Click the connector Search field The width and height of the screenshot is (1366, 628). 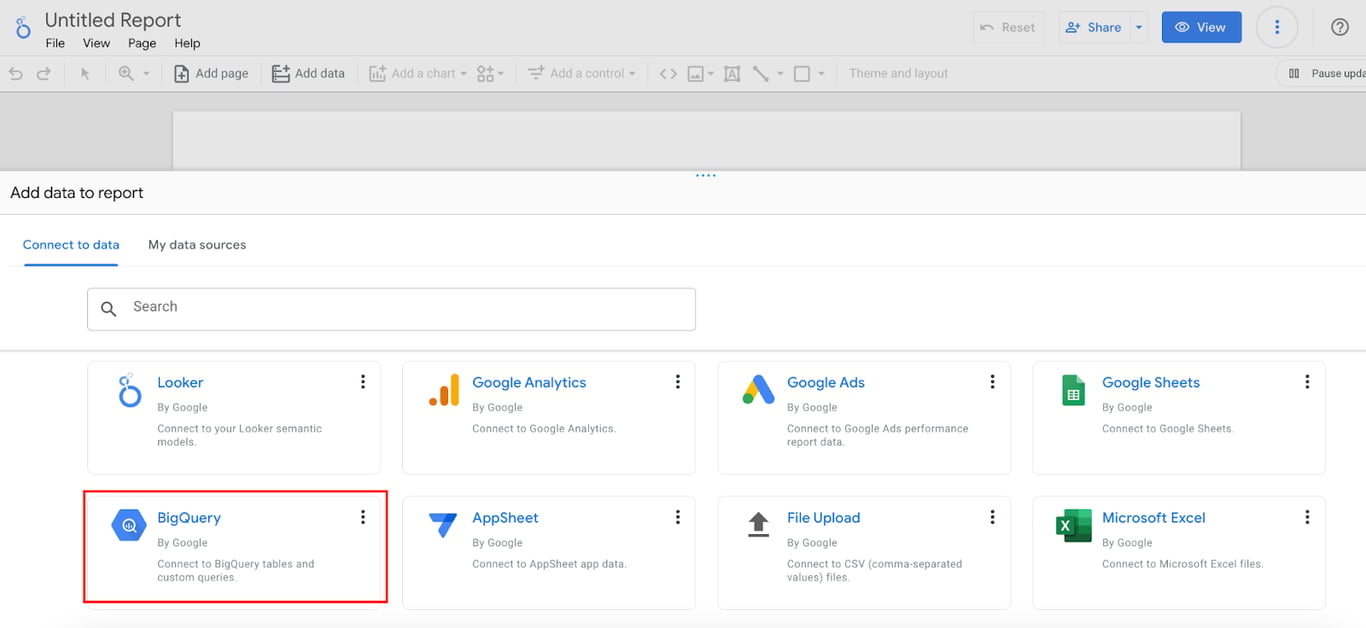point(391,309)
